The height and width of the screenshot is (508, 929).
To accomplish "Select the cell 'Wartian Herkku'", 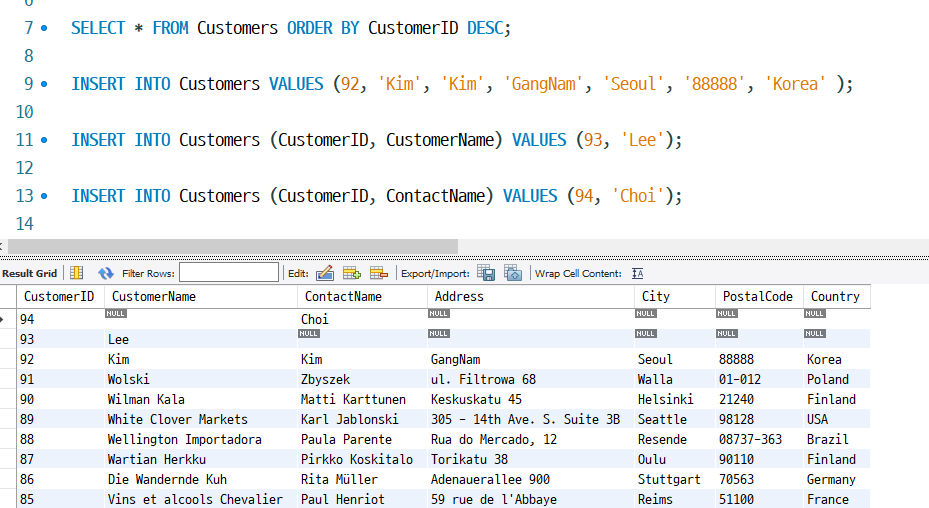I will [x=200, y=459].
